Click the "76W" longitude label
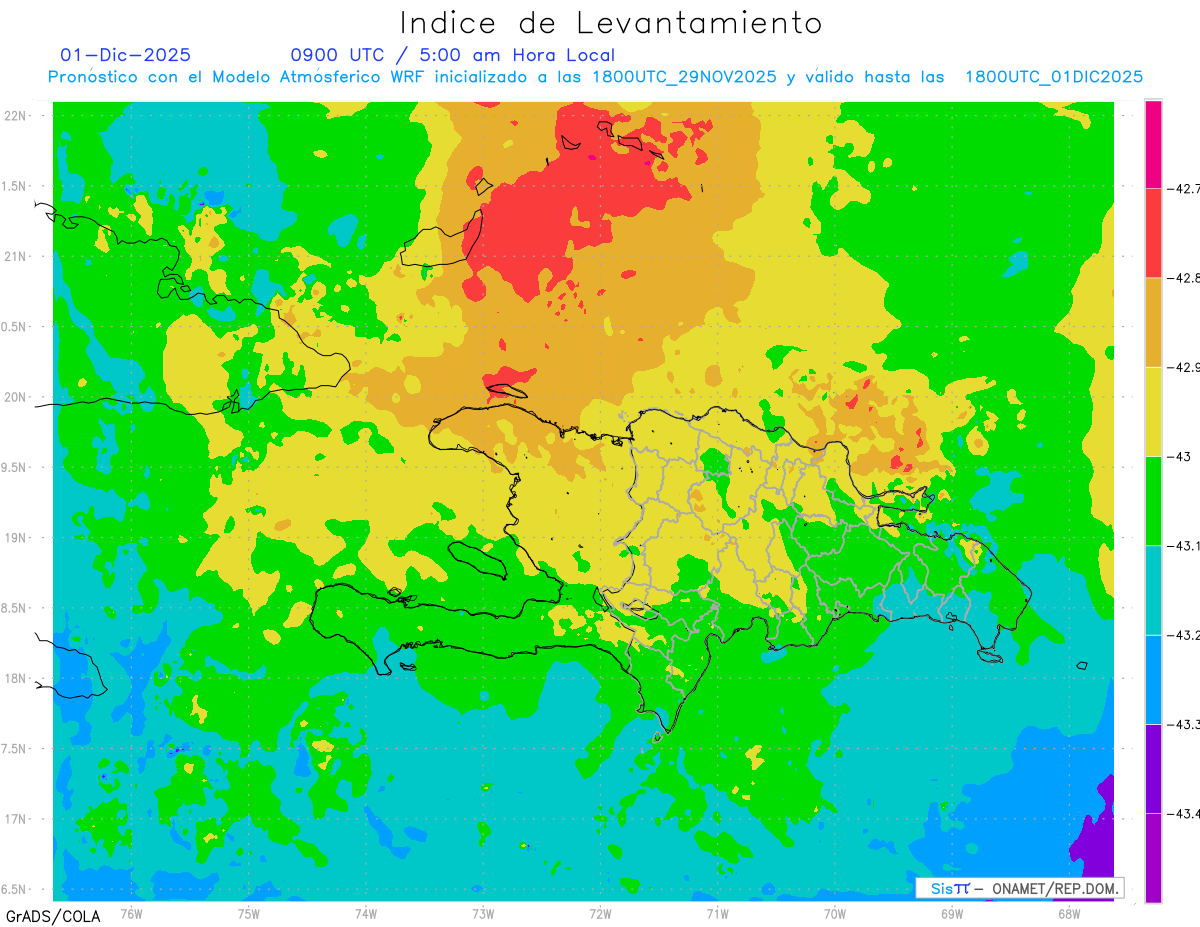Viewport: 1200px width, 927px height. coord(131,912)
